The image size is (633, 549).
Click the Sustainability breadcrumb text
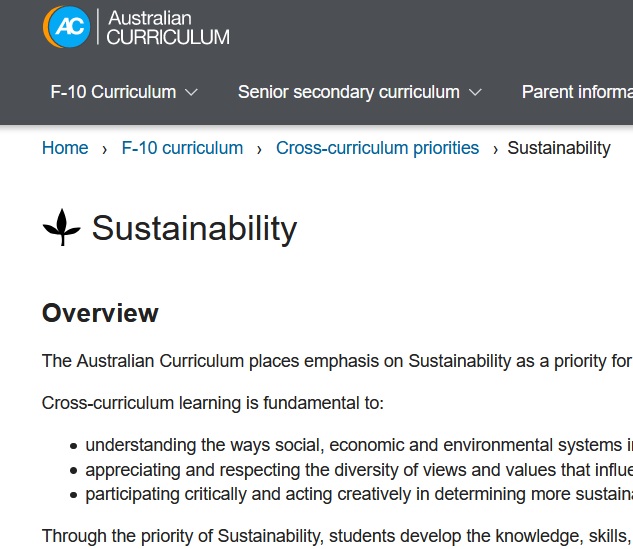559,148
